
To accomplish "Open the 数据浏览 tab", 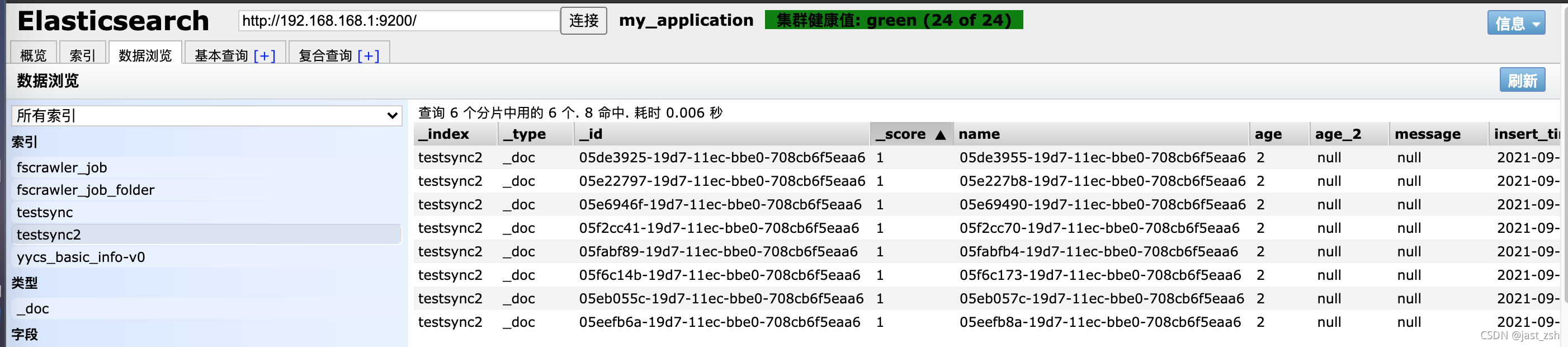I will pyautogui.click(x=145, y=55).
